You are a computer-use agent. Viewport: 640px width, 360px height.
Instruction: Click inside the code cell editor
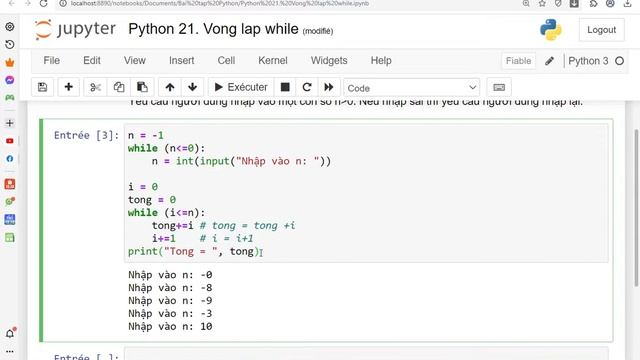(x=366, y=193)
